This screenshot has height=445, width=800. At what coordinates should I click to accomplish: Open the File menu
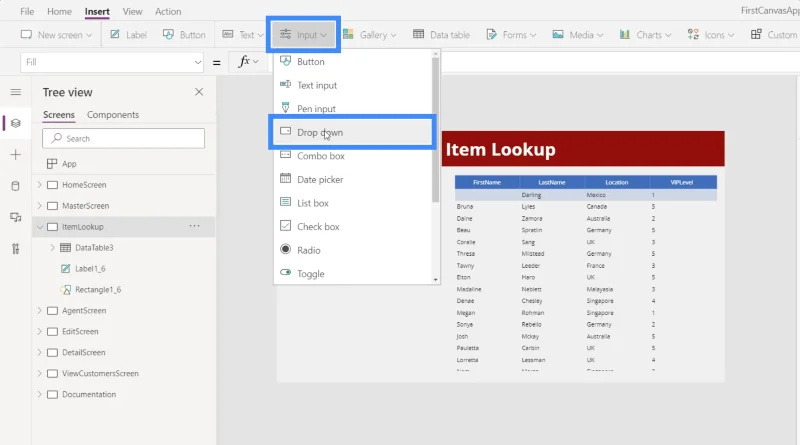click(x=27, y=11)
